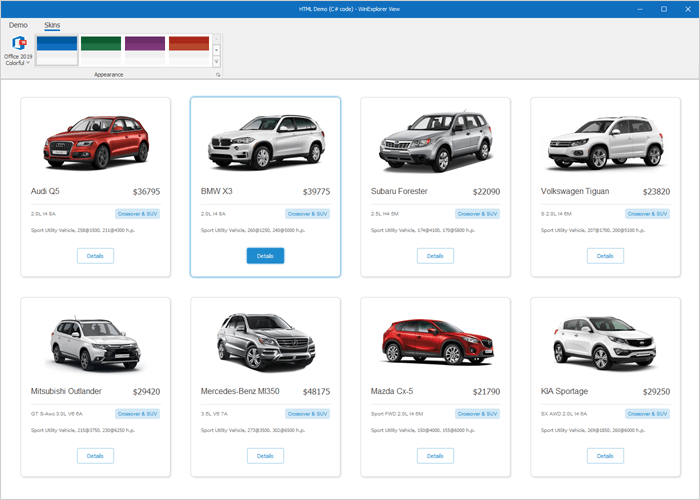
Task: Select the white BMW X3 car image
Action: click(x=266, y=142)
